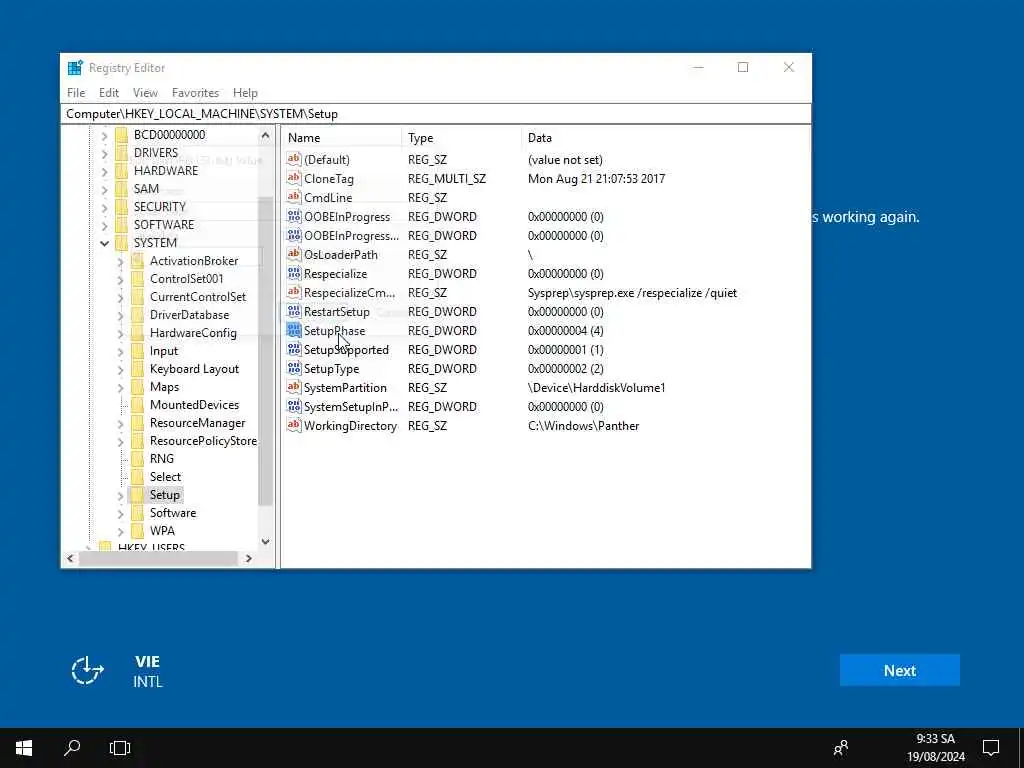Viewport: 1024px width, 768px height.
Task: Open the Edit menu
Action: [x=109, y=93]
